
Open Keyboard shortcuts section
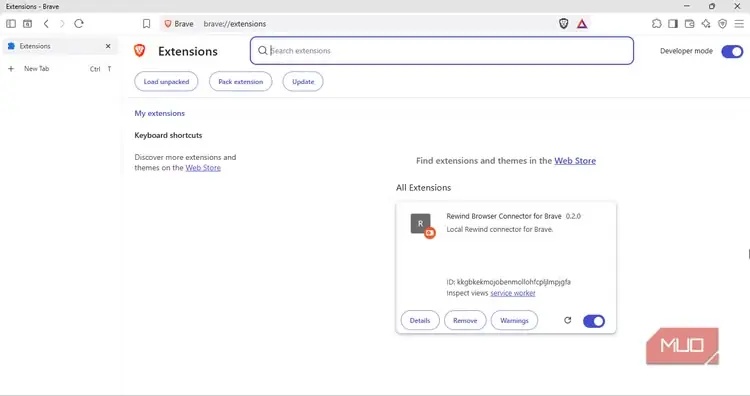(x=168, y=135)
